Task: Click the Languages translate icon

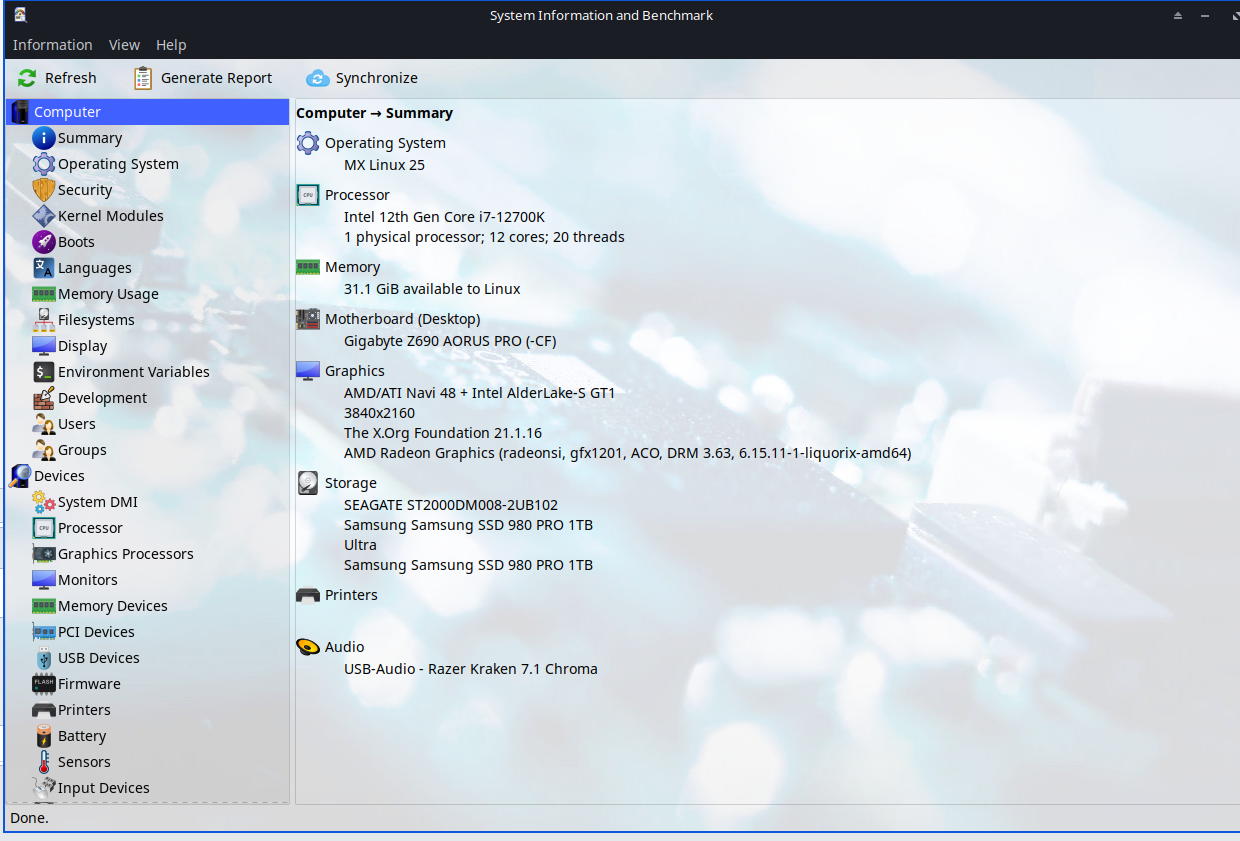Action: (43, 268)
